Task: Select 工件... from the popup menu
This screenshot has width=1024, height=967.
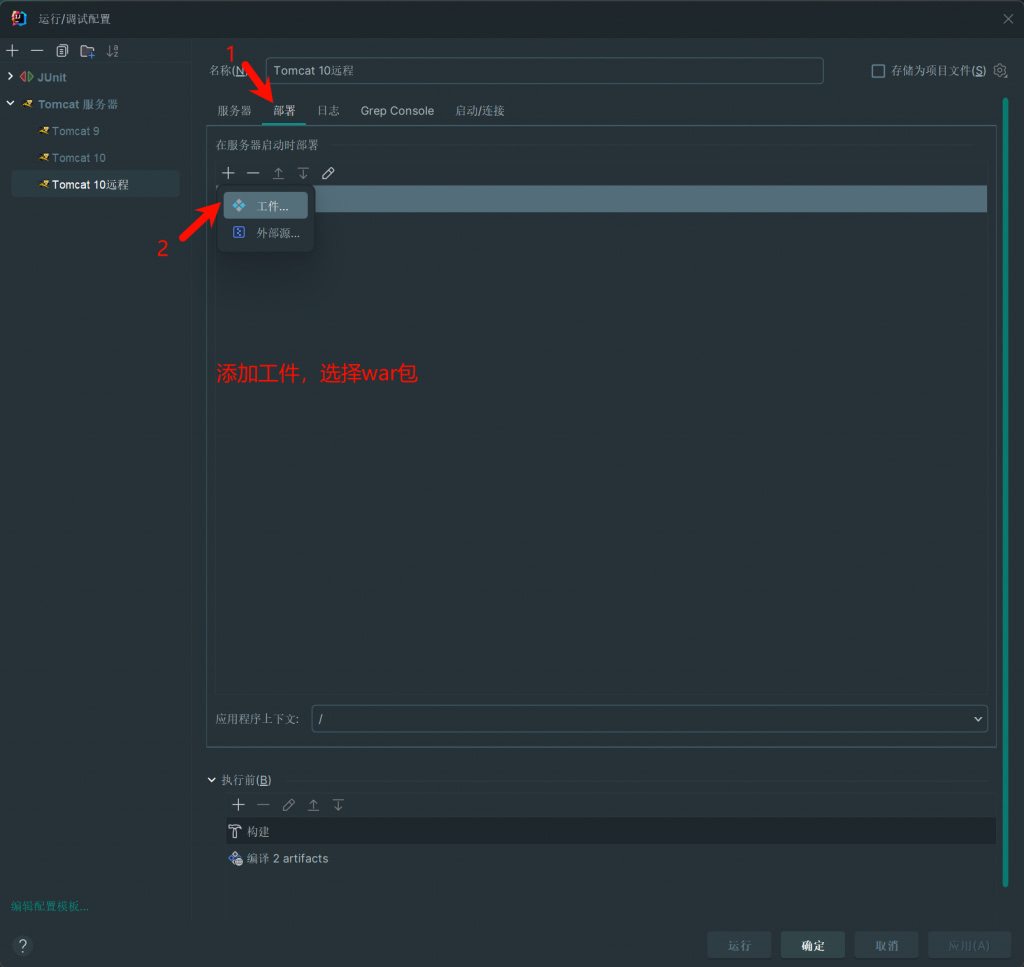Action: 266,206
